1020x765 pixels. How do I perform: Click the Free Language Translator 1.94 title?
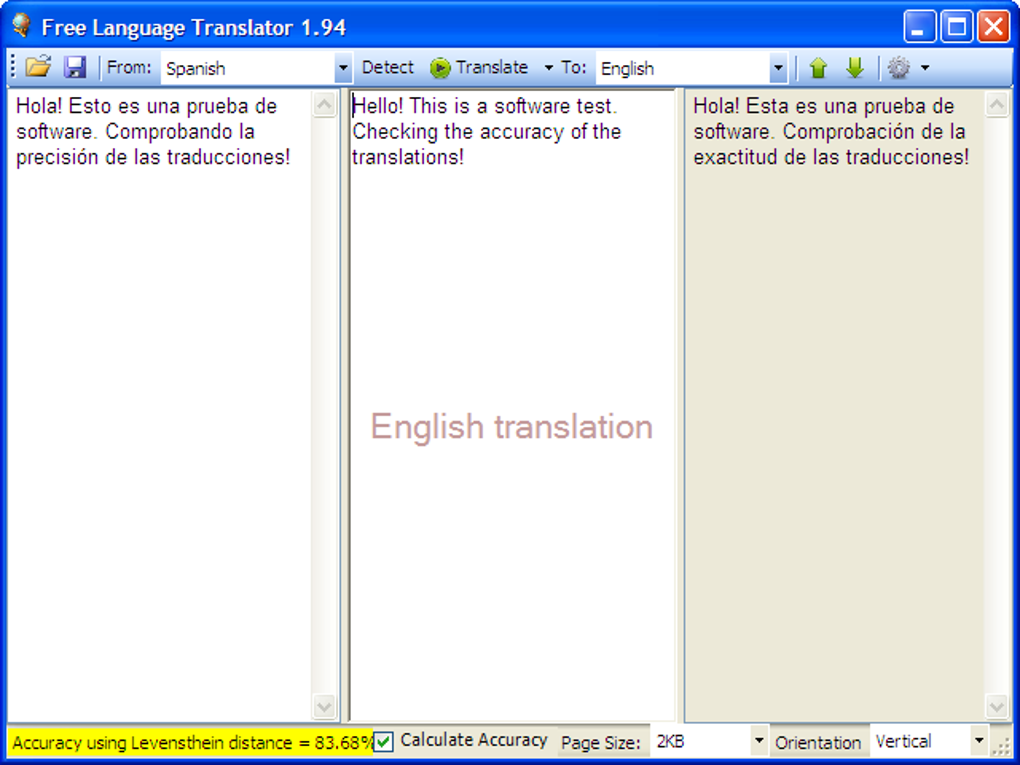coord(193,27)
